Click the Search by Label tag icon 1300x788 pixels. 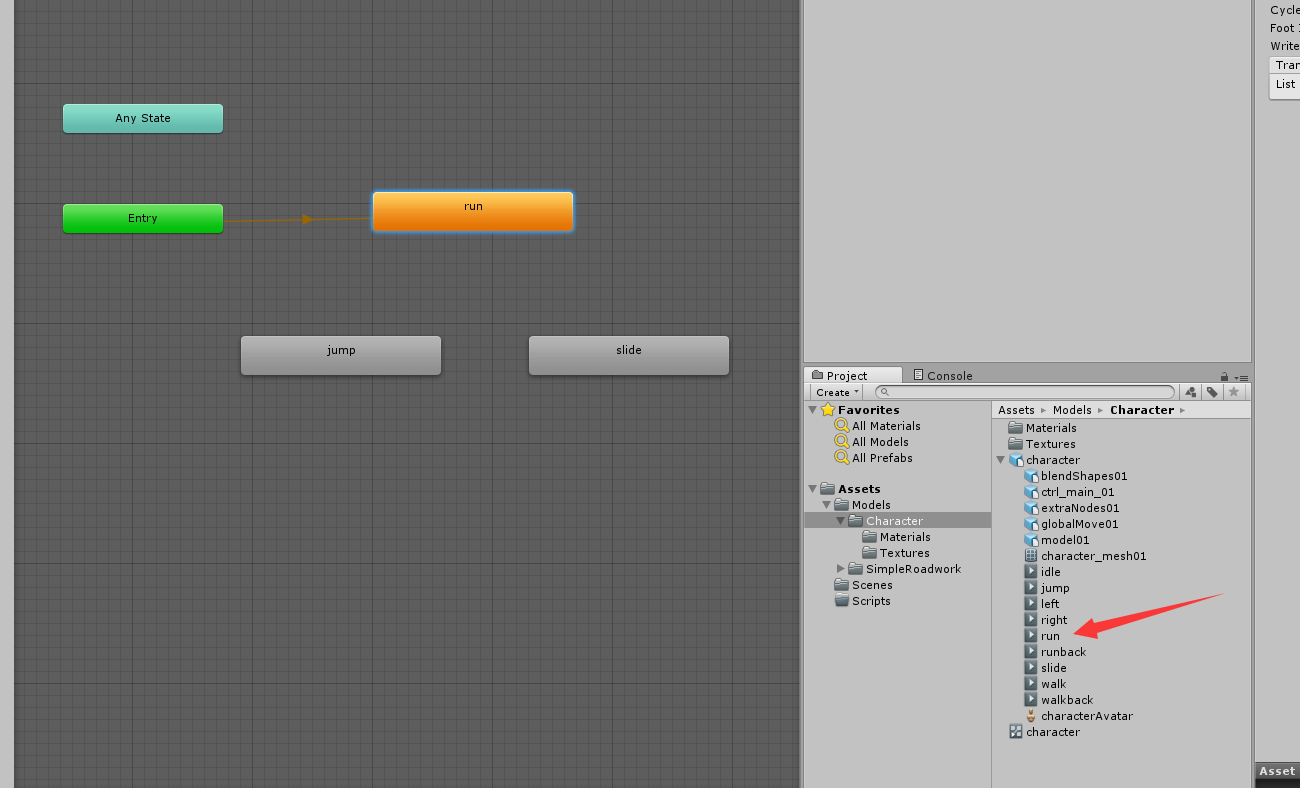click(1212, 392)
